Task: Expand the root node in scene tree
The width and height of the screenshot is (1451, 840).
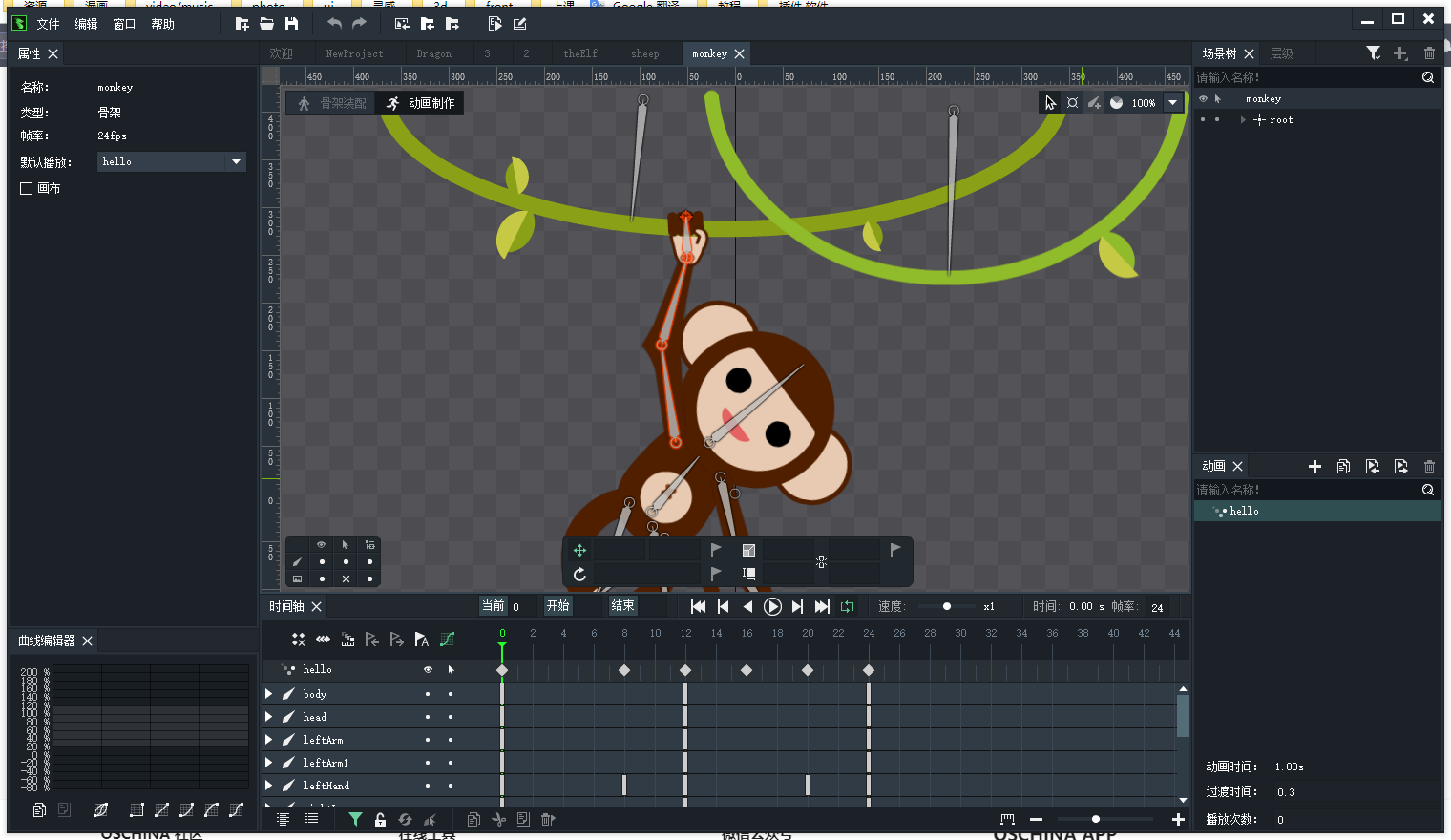Action: 1243,119
